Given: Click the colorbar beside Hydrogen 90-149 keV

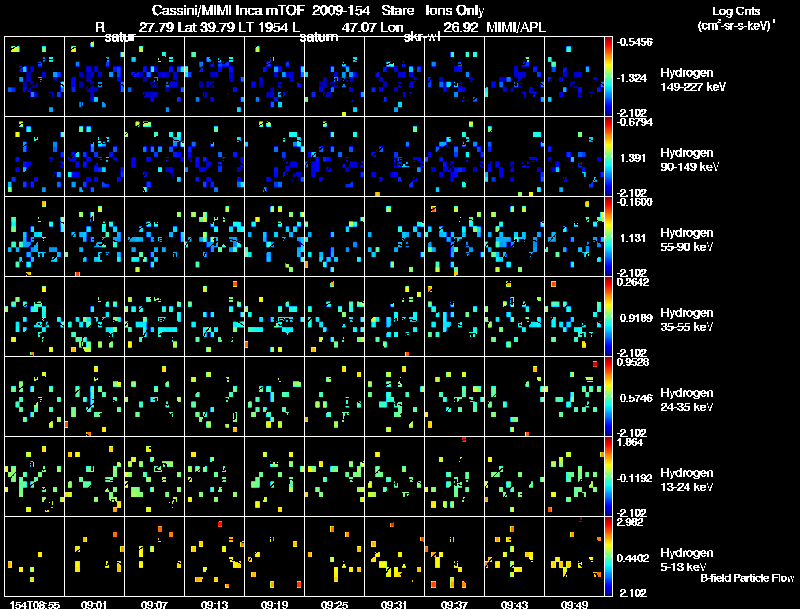Looking at the screenshot, I should pos(608,157).
